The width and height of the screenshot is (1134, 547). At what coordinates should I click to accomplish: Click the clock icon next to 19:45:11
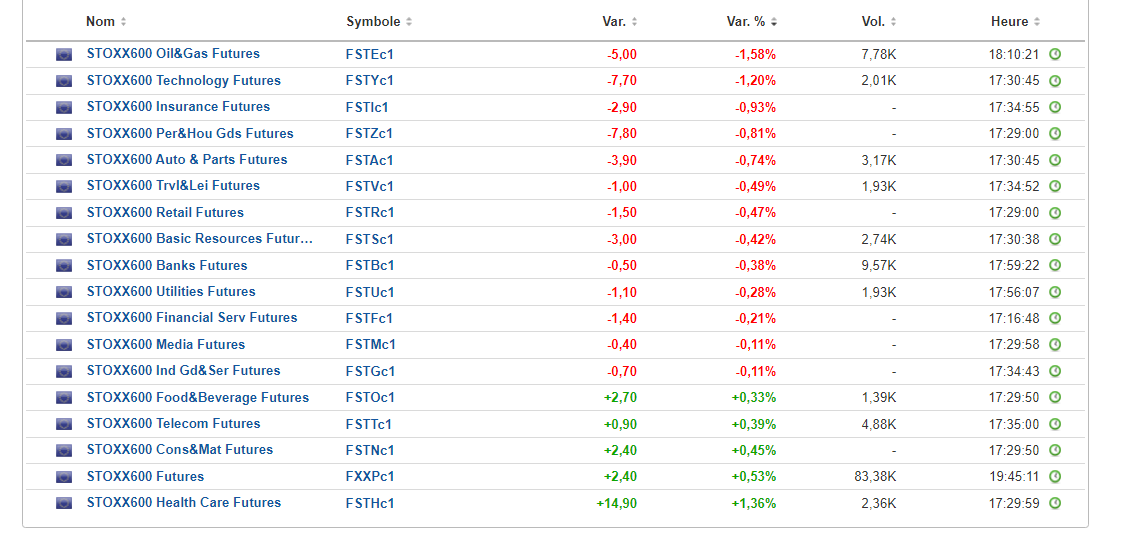[x=1055, y=477]
